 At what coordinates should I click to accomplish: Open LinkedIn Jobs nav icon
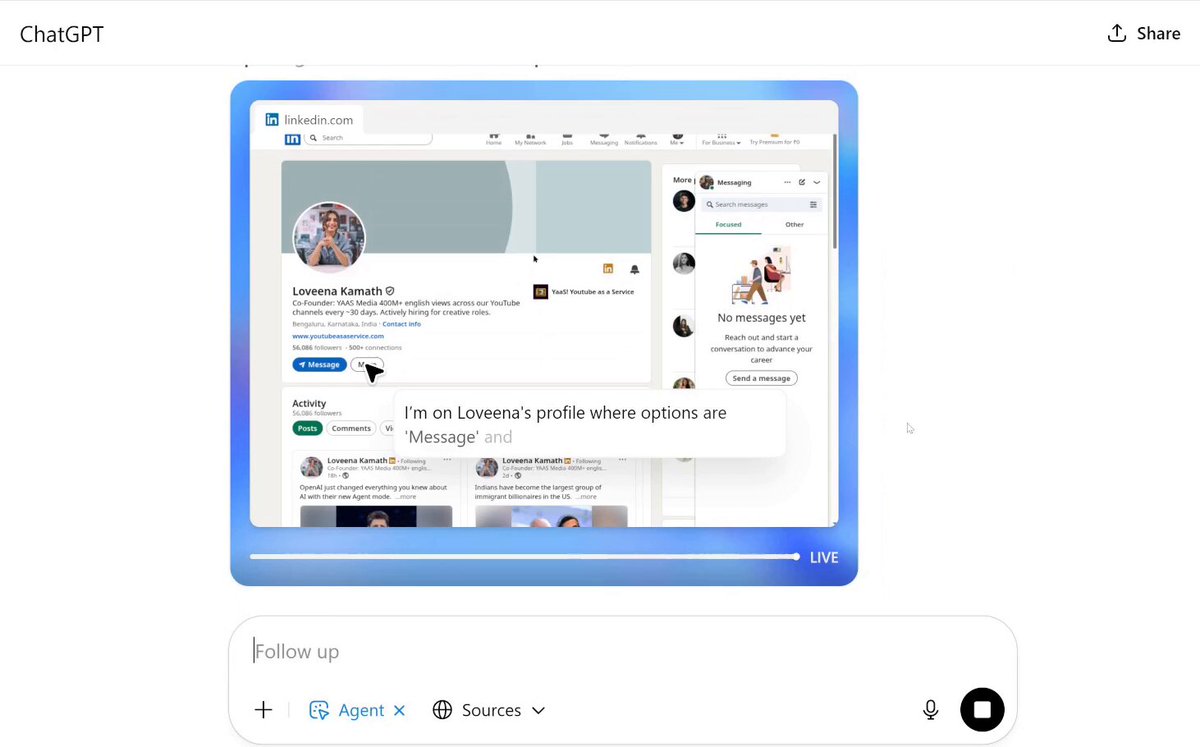click(x=567, y=138)
